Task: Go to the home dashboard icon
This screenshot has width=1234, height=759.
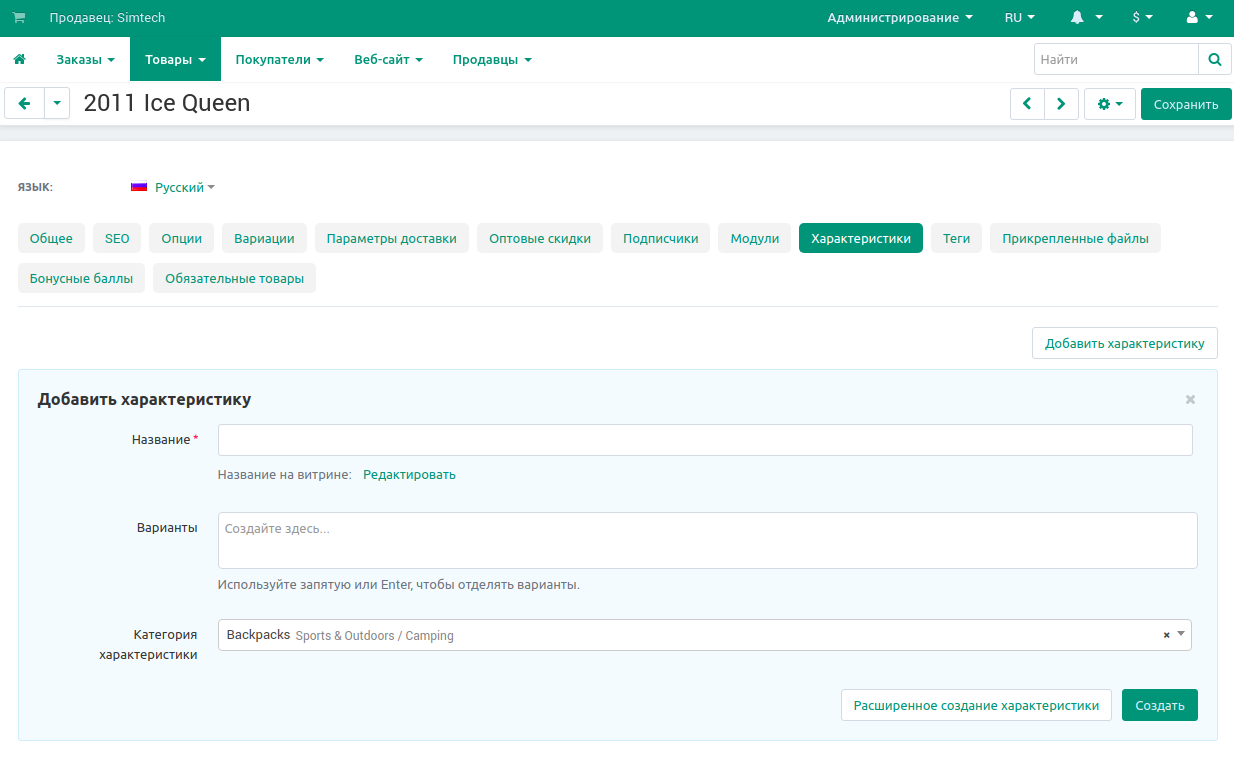Action: pyautogui.click(x=19, y=60)
